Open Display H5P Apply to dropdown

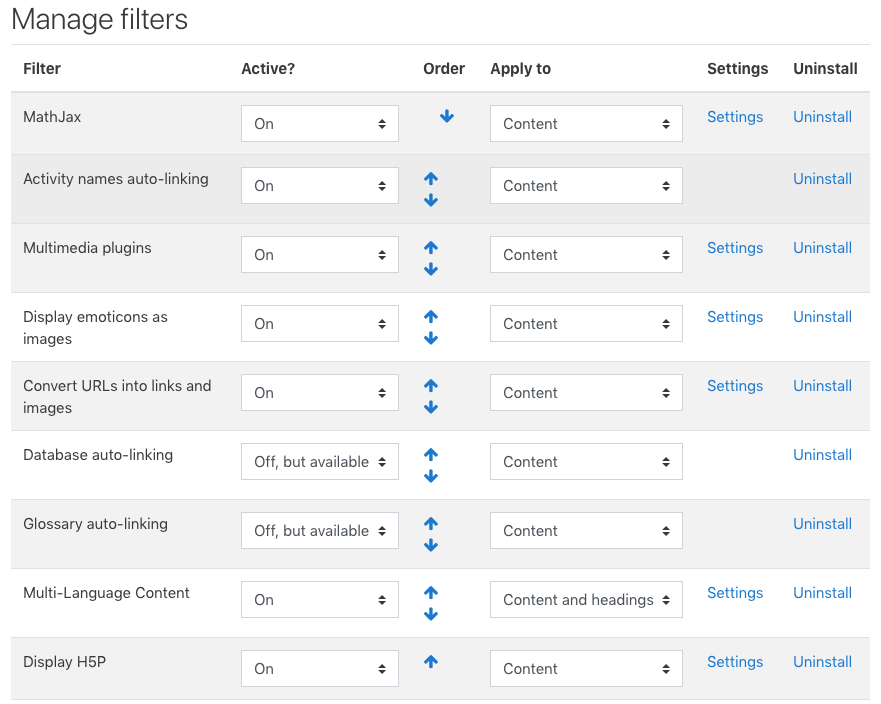point(586,669)
